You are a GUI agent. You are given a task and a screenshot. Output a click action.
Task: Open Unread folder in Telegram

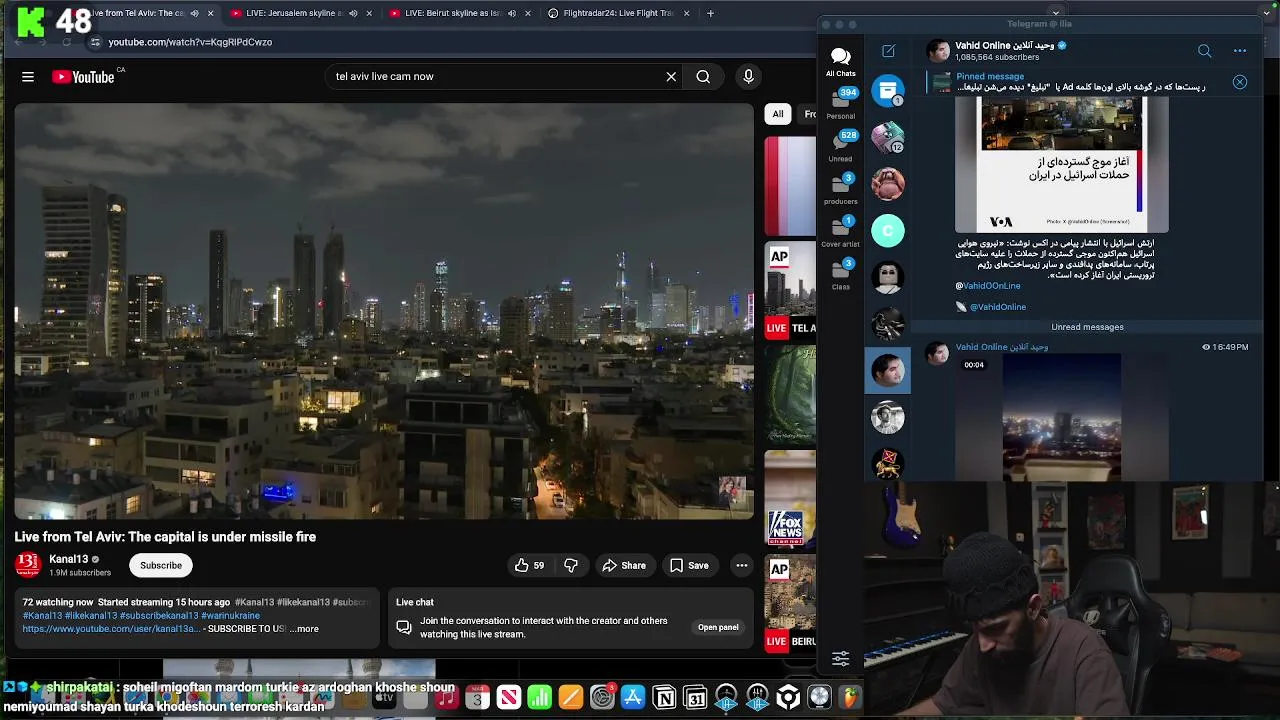(x=841, y=146)
